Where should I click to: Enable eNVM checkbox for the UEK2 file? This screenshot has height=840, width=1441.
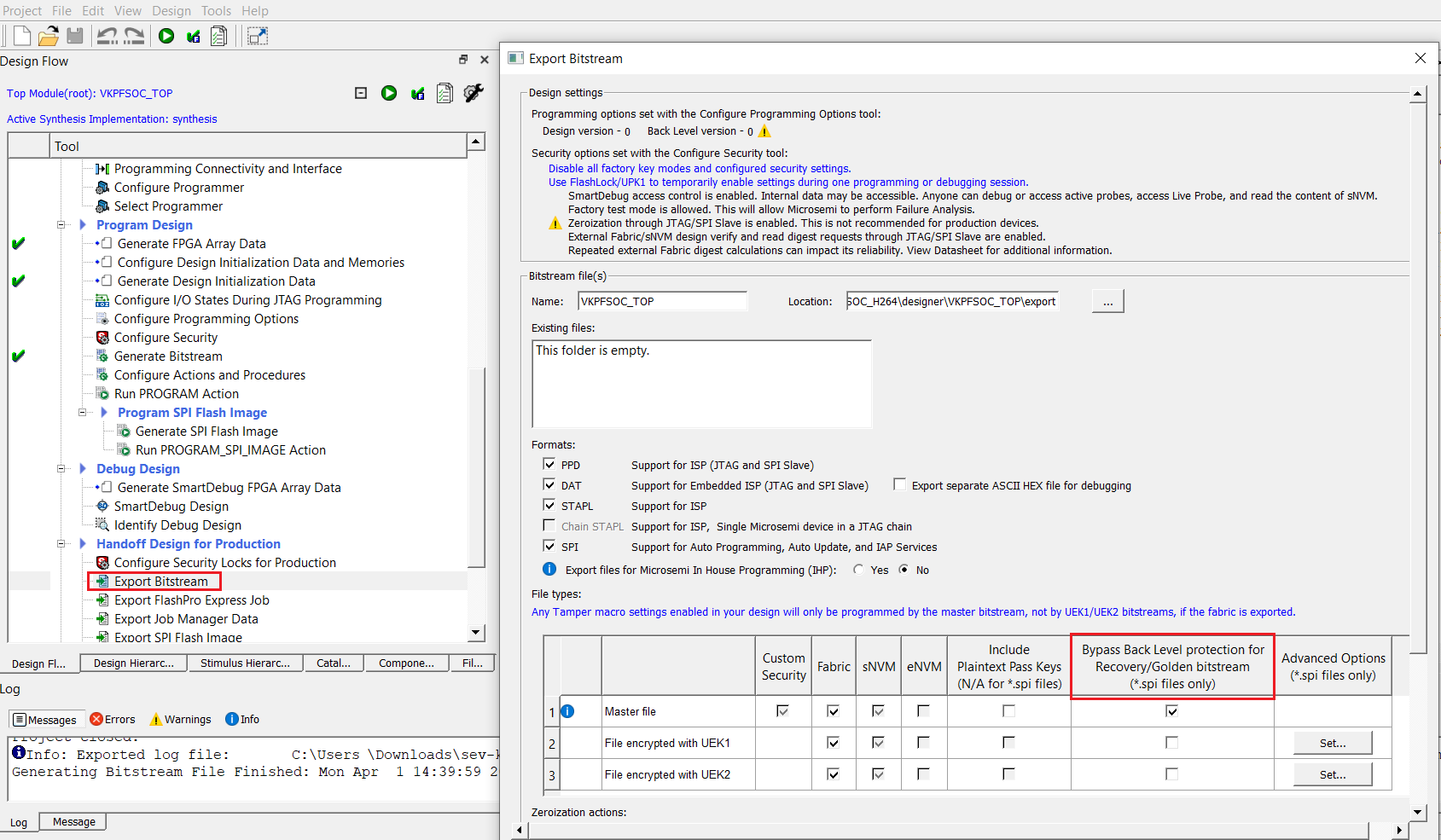point(923,774)
